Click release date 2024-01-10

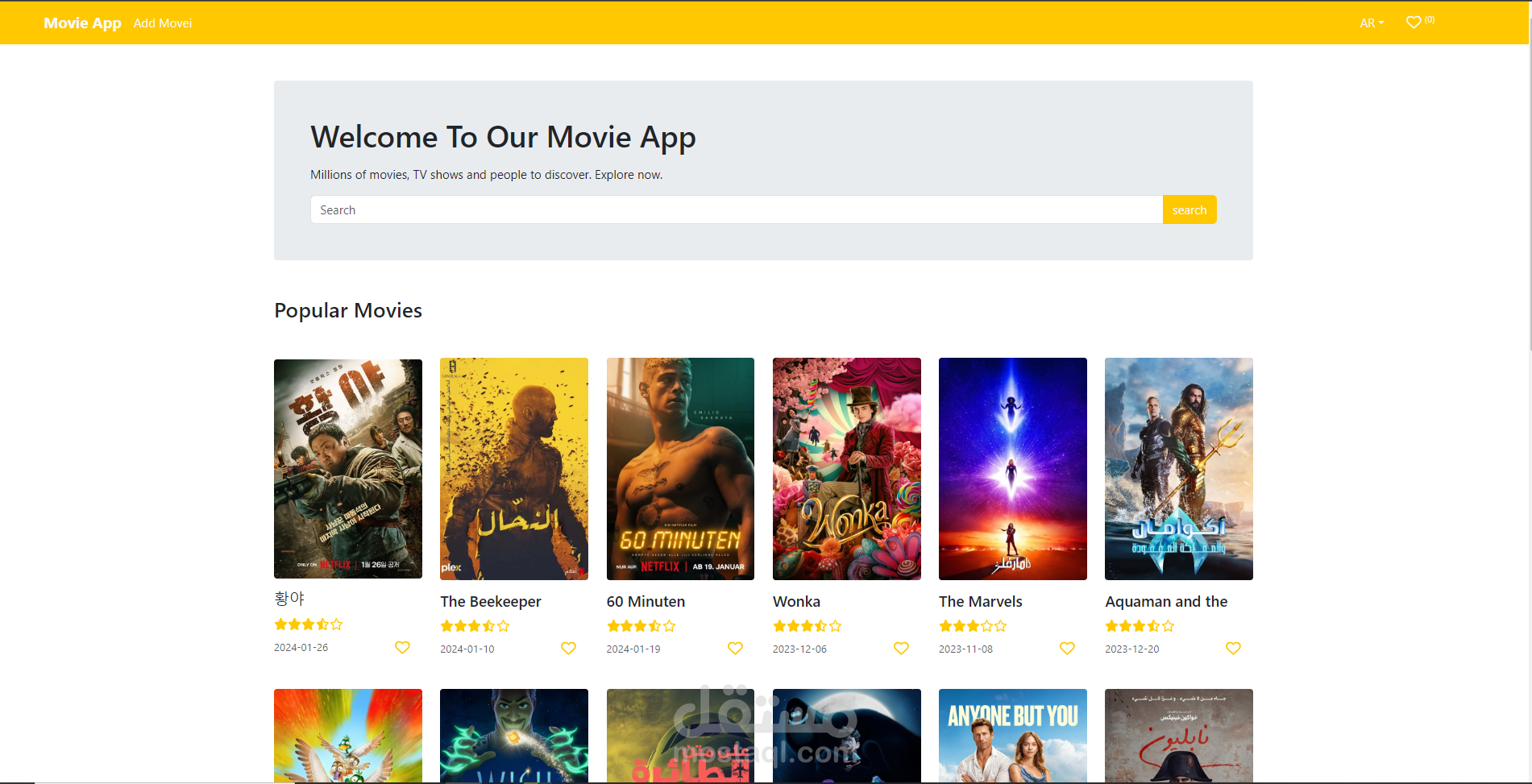pyautogui.click(x=467, y=649)
